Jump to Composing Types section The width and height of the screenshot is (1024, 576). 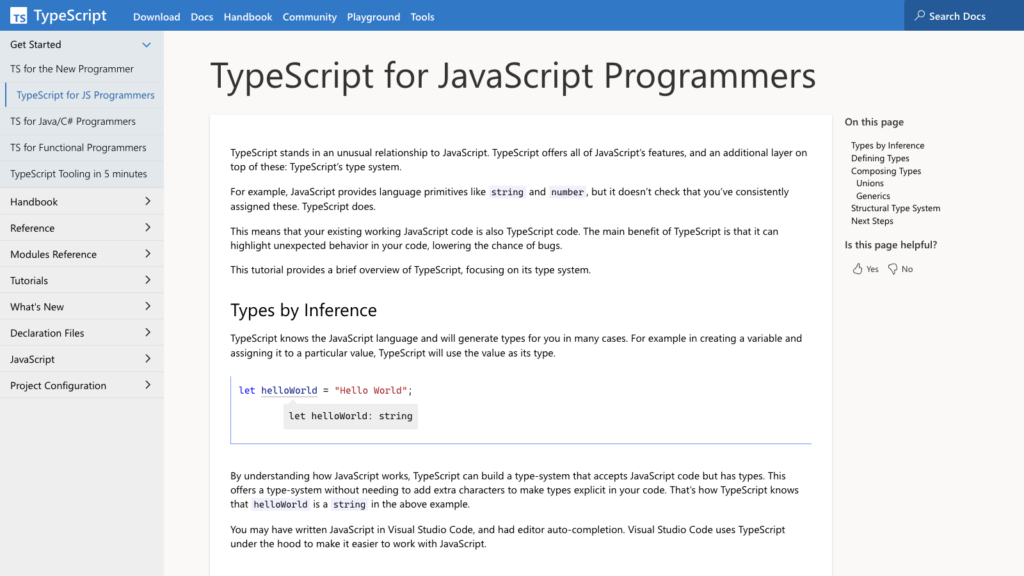886,171
